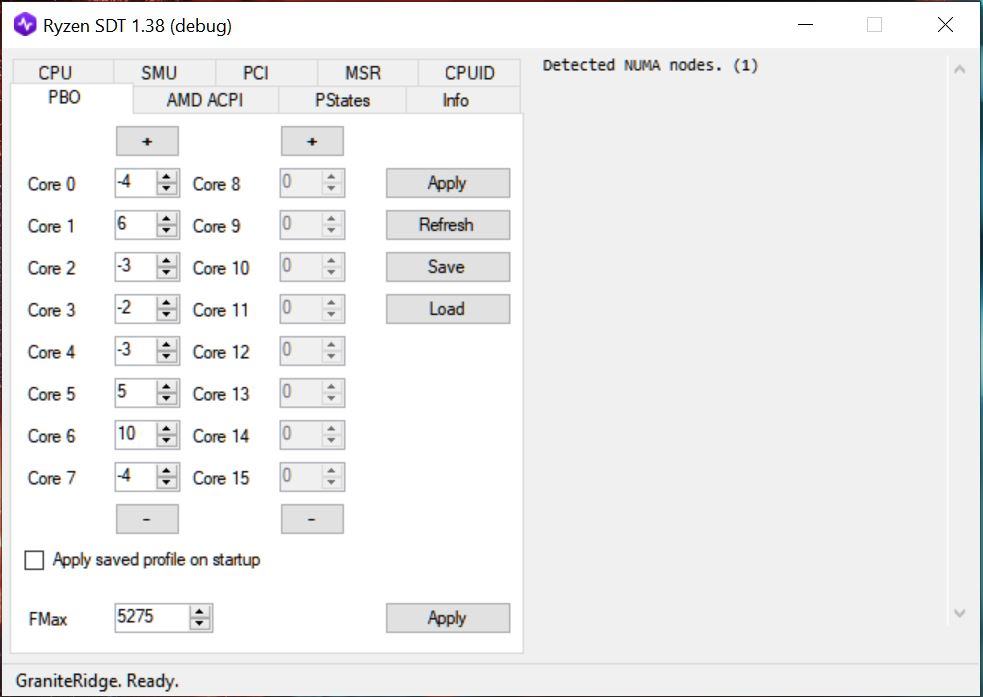Increase Core 7 offset with up arrow
The width and height of the screenshot is (983, 697).
(x=167, y=471)
